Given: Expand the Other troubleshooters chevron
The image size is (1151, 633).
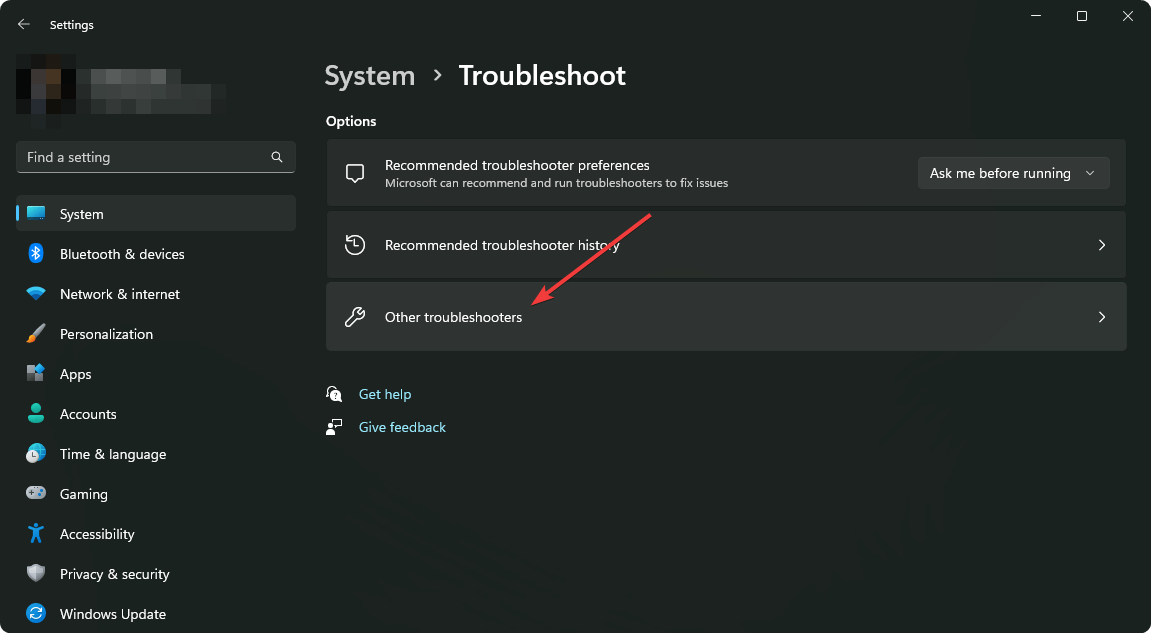Looking at the screenshot, I should (1102, 317).
